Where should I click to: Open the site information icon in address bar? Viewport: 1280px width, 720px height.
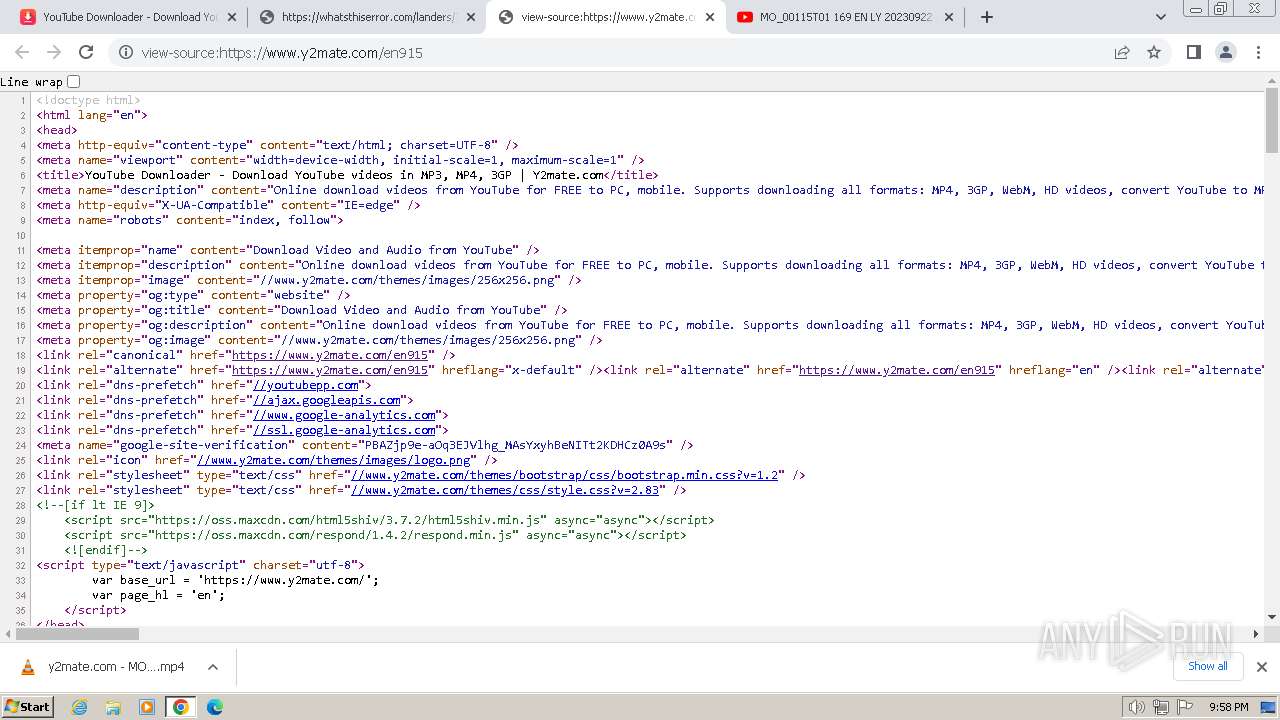coord(126,52)
